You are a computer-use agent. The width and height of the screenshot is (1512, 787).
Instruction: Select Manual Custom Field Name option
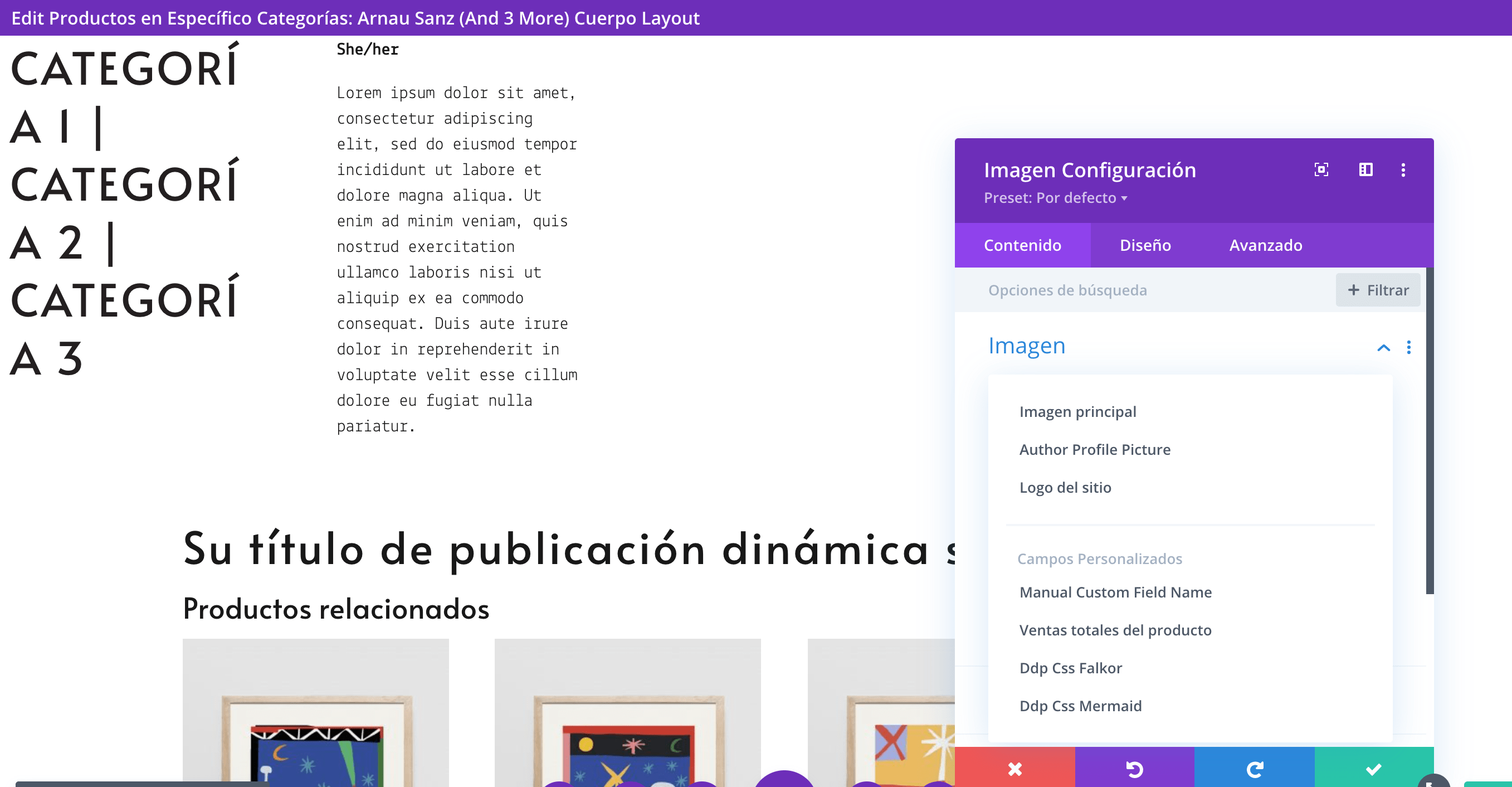[1115, 592]
